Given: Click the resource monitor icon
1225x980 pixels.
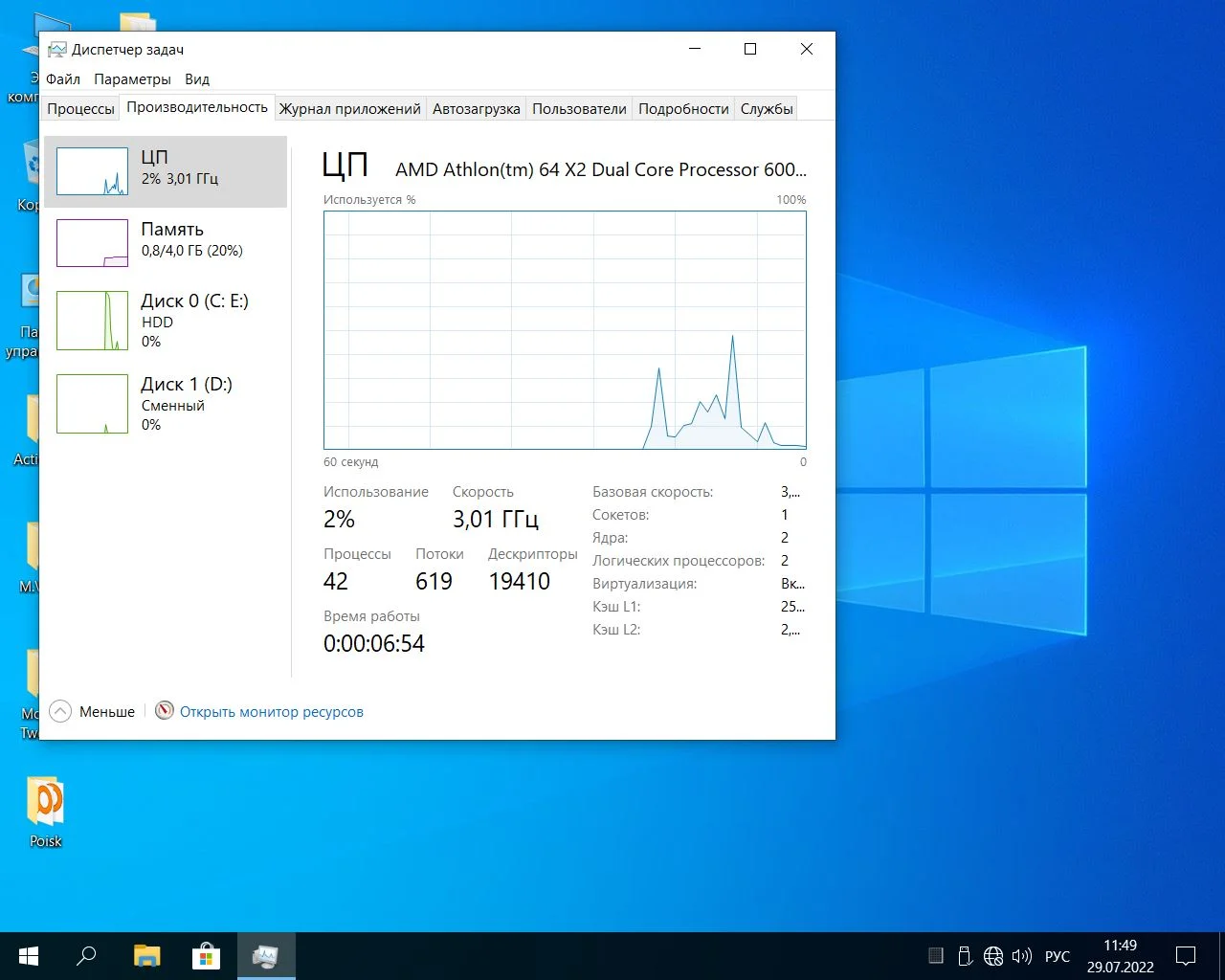Looking at the screenshot, I should (x=165, y=710).
